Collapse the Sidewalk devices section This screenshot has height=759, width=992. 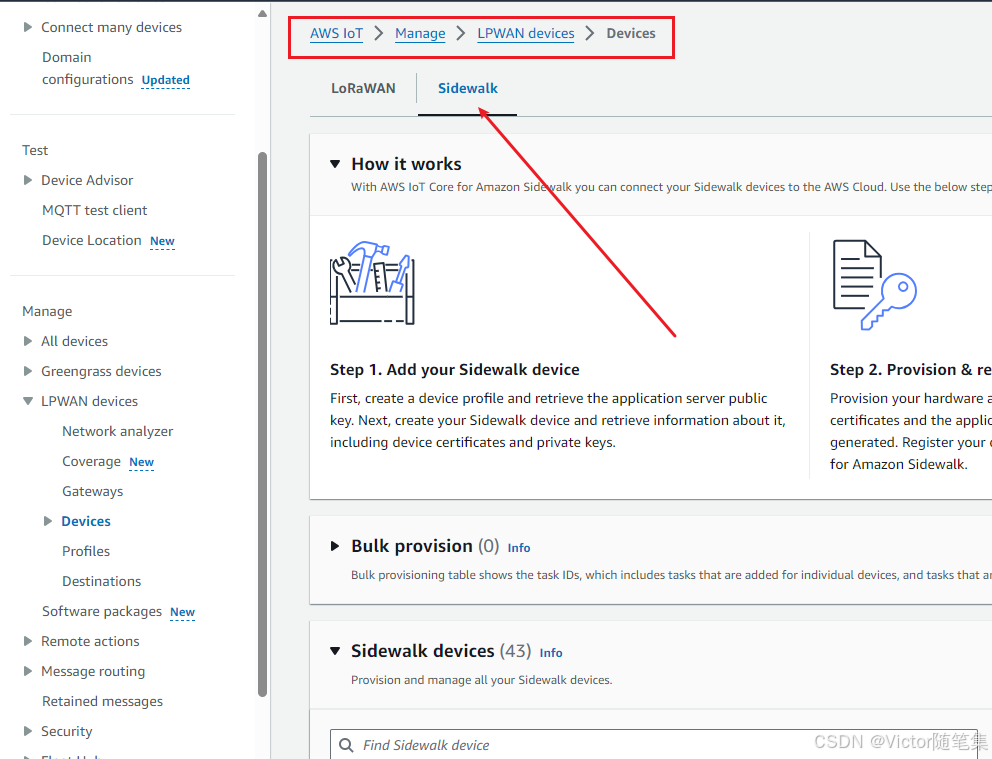[x=335, y=651]
